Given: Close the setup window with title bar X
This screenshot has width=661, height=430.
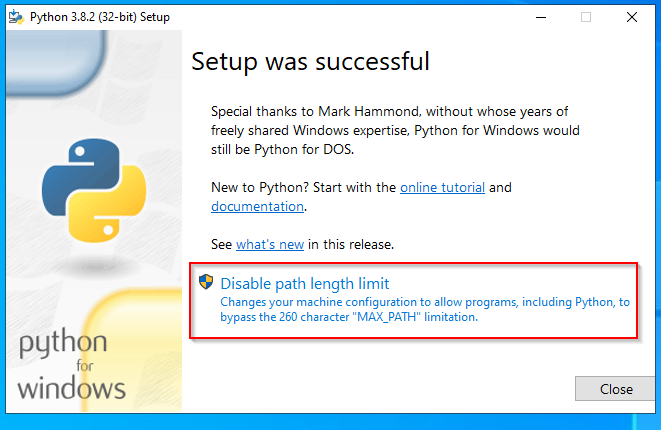Looking at the screenshot, I should [632, 16].
